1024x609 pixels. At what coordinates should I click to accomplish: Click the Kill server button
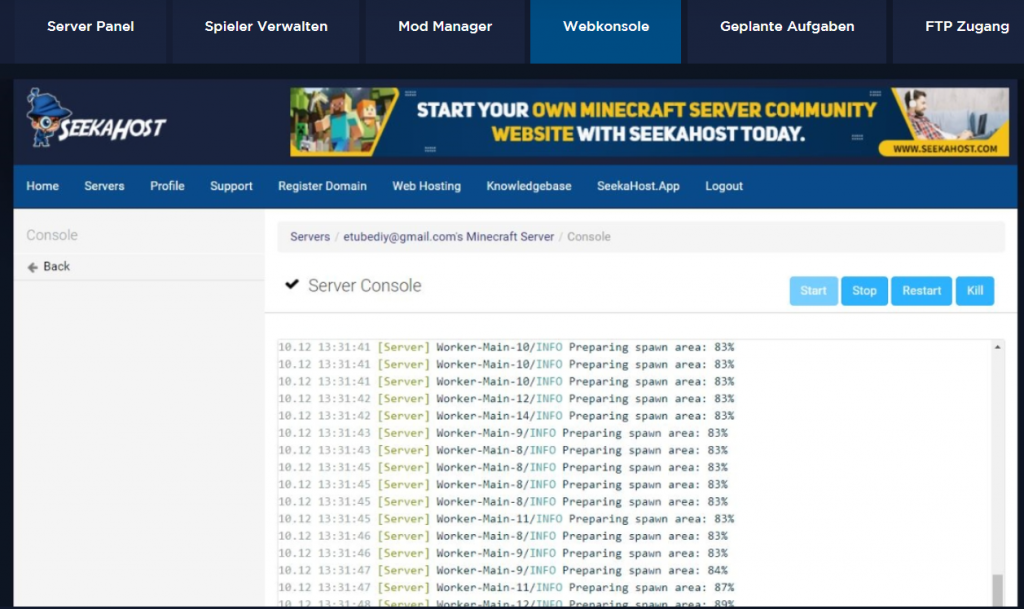[x=974, y=291]
